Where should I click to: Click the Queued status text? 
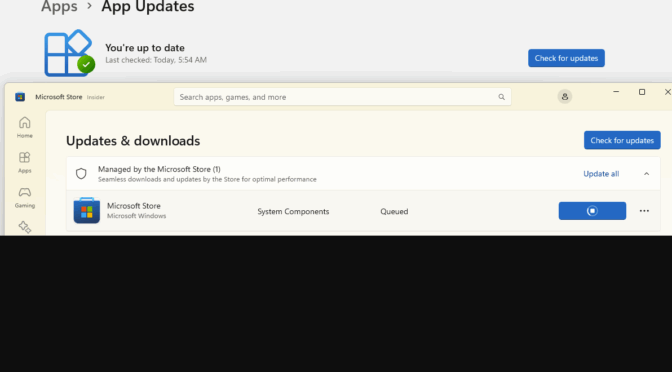(x=394, y=211)
